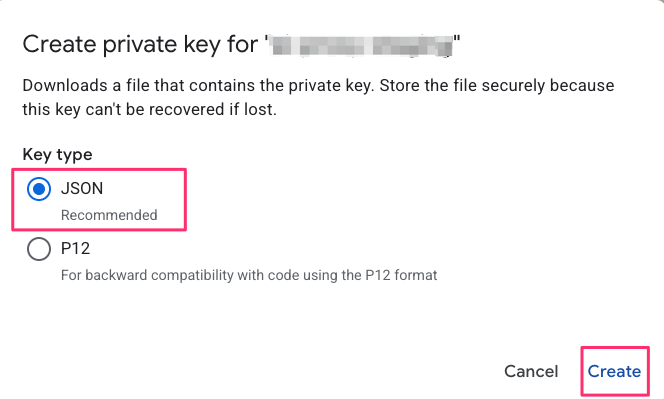Select the JSON key type radio button
The height and width of the screenshot is (399, 664).
point(39,189)
